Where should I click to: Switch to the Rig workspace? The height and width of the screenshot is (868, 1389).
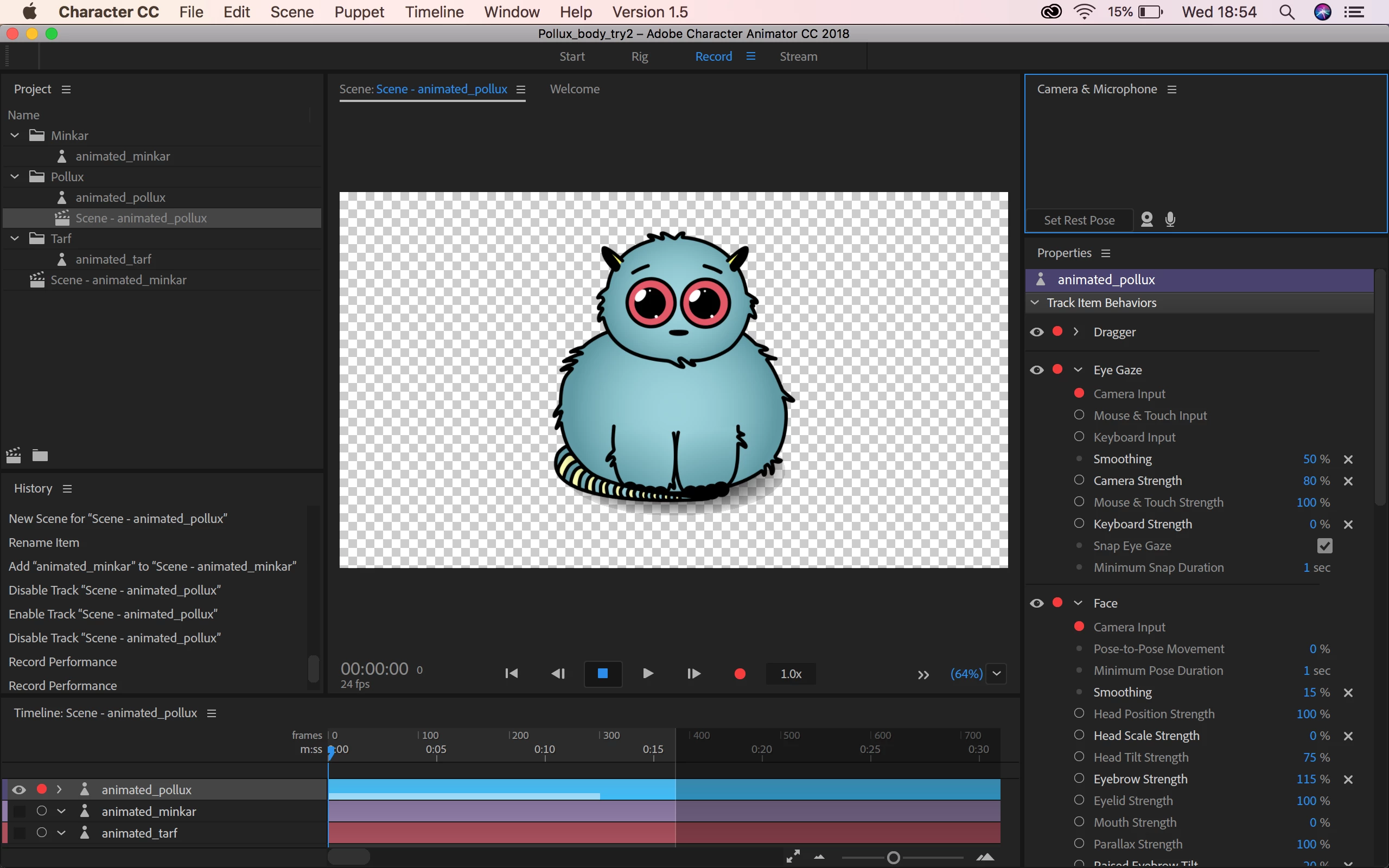click(x=639, y=56)
